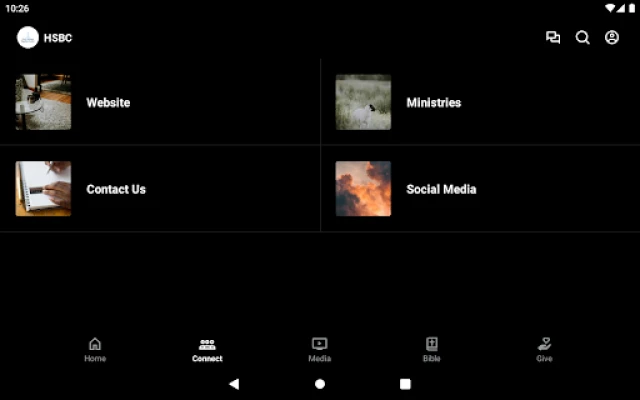Image resolution: width=640 pixels, height=400 pixels.
Task: Open the messages chat icon
Action: pos(553,38)
